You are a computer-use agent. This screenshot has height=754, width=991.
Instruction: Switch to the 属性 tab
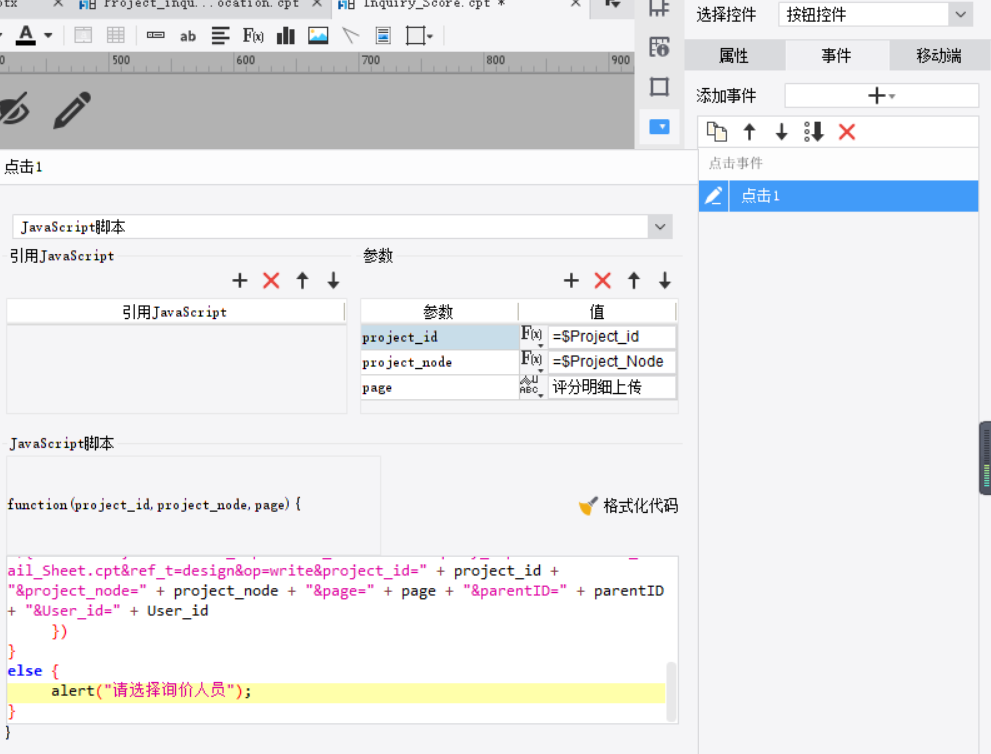click(734, 56)
